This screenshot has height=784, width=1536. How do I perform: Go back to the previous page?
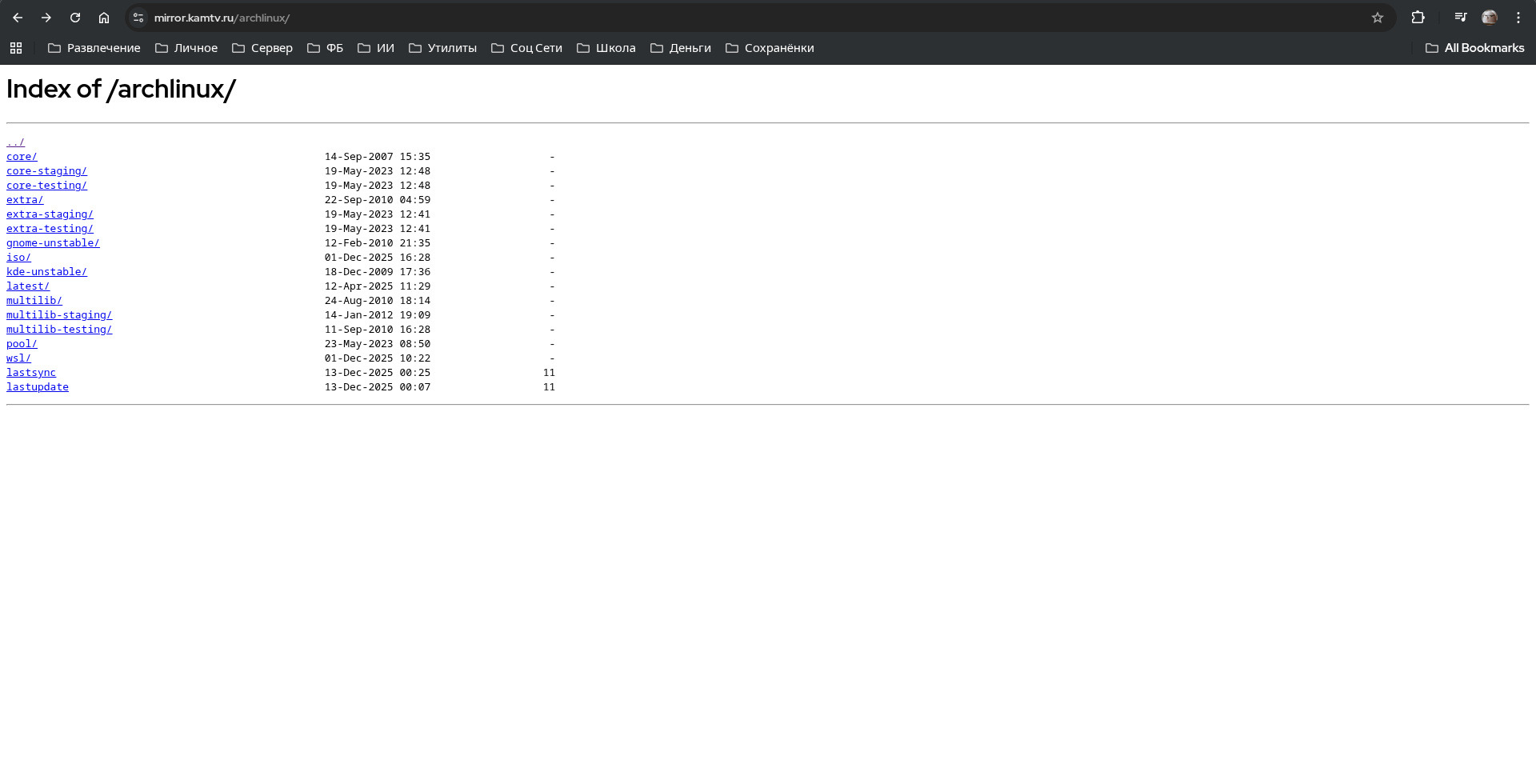(x=18, y=18)
